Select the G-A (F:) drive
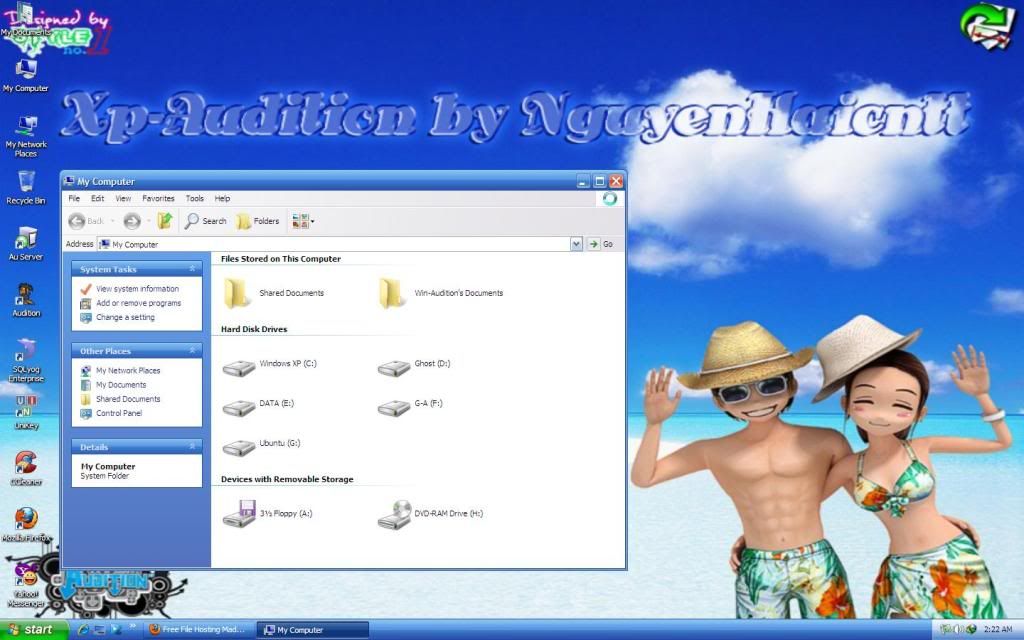The image size is (1024, 640). (409, 407)
